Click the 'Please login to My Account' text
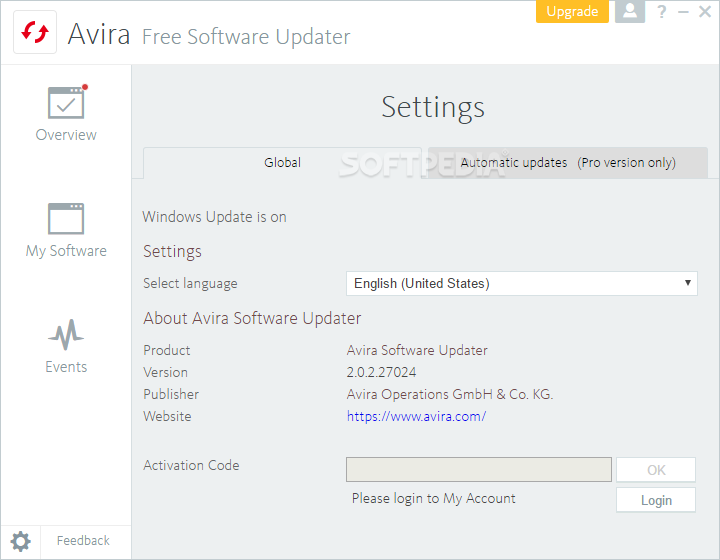720x560 pixels. (x=433, y=498)
